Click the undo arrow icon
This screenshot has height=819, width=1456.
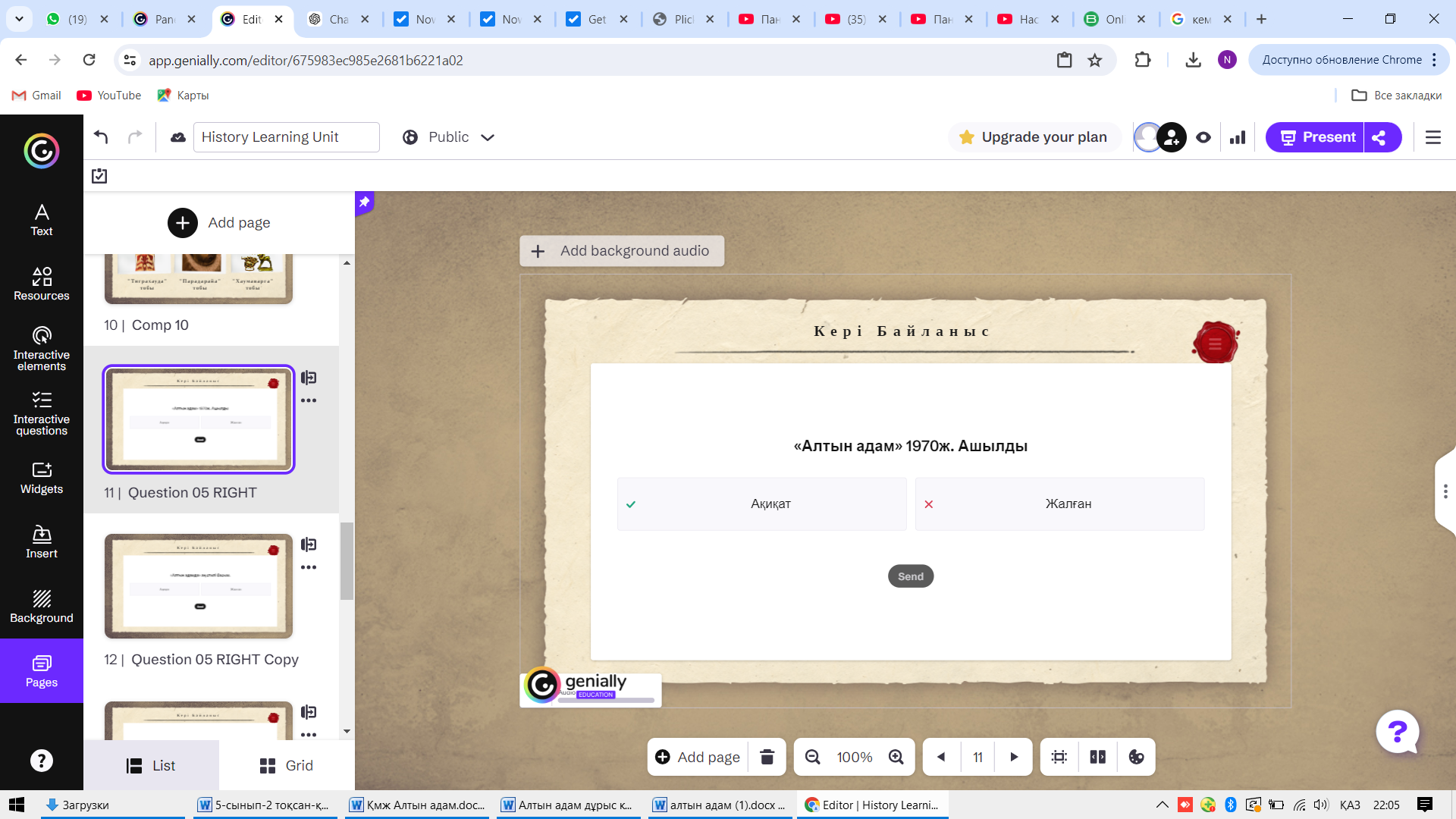[x=101, y=137]
